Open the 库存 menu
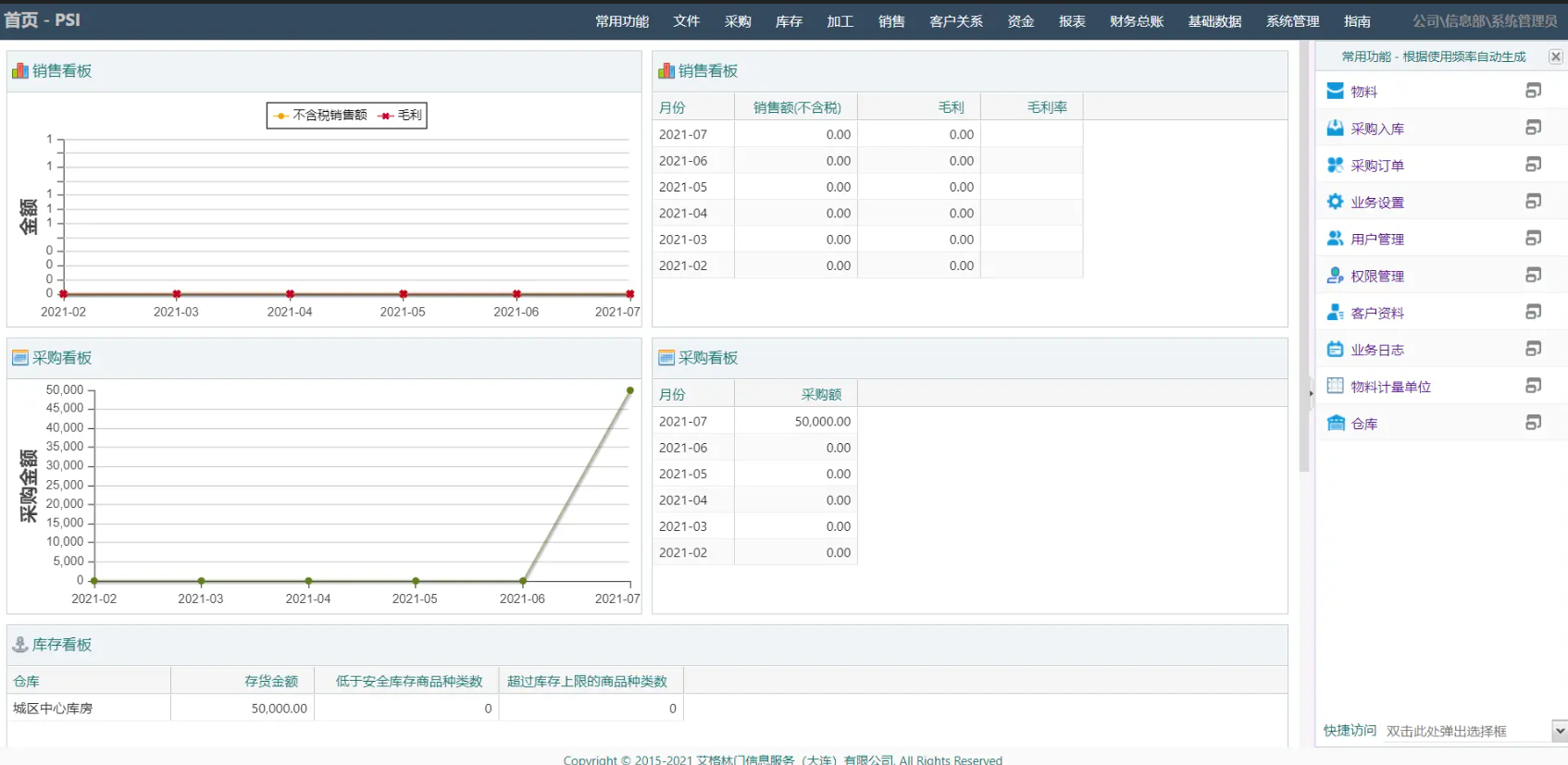Screen dimensions: 1568x765 (789, 21)
